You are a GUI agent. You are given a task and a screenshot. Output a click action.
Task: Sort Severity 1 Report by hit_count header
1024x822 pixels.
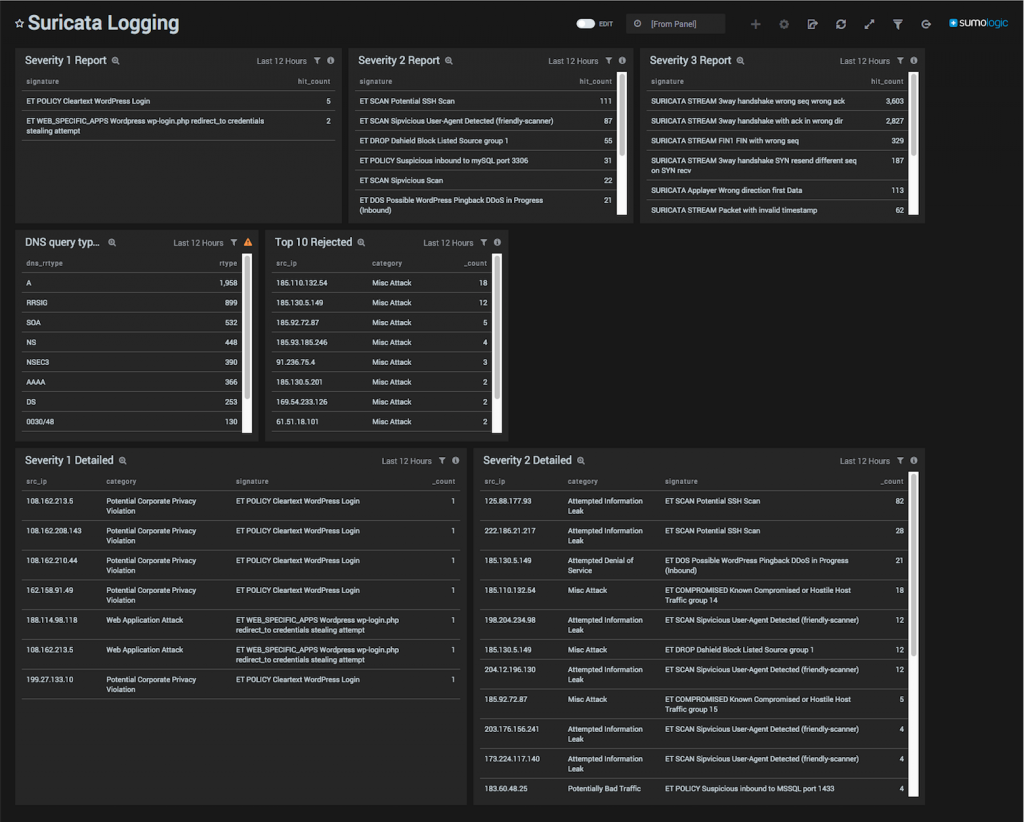[x=314, y=82]
